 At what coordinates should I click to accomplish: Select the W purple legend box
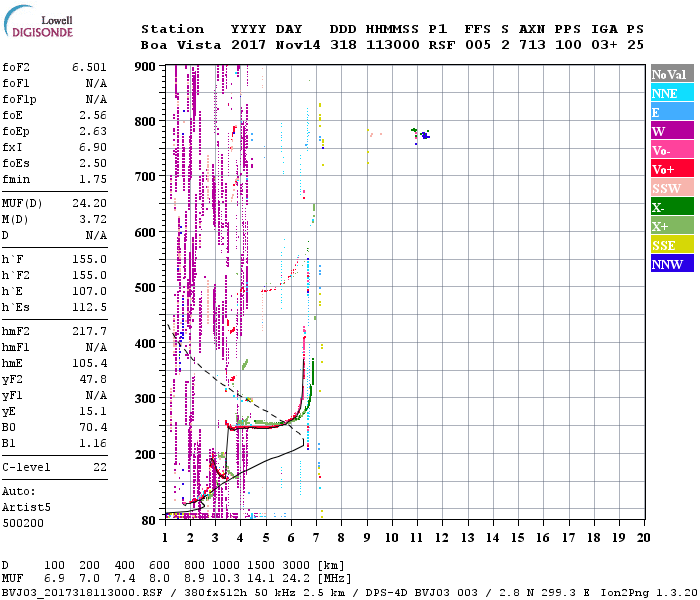[671, 131]
